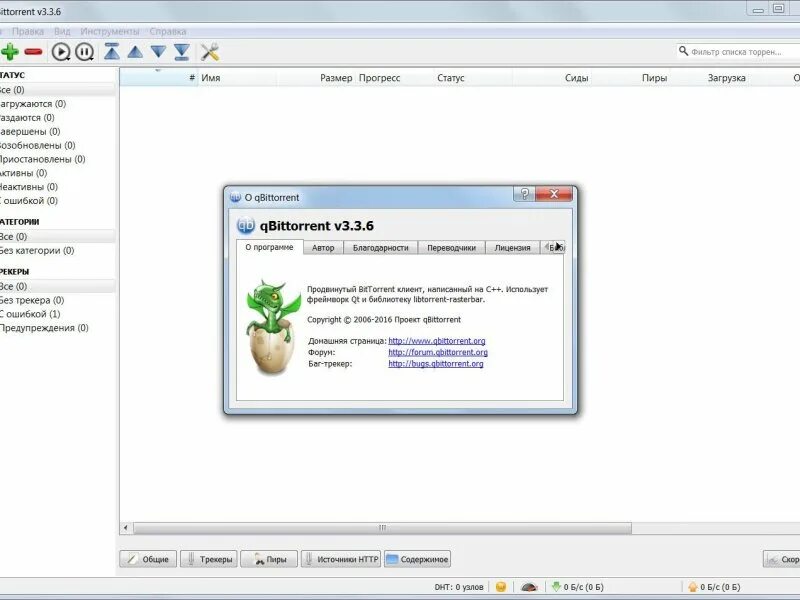Switch to the Лицензия tab
The image size is (800, 600).
click(x=512, y=248)
